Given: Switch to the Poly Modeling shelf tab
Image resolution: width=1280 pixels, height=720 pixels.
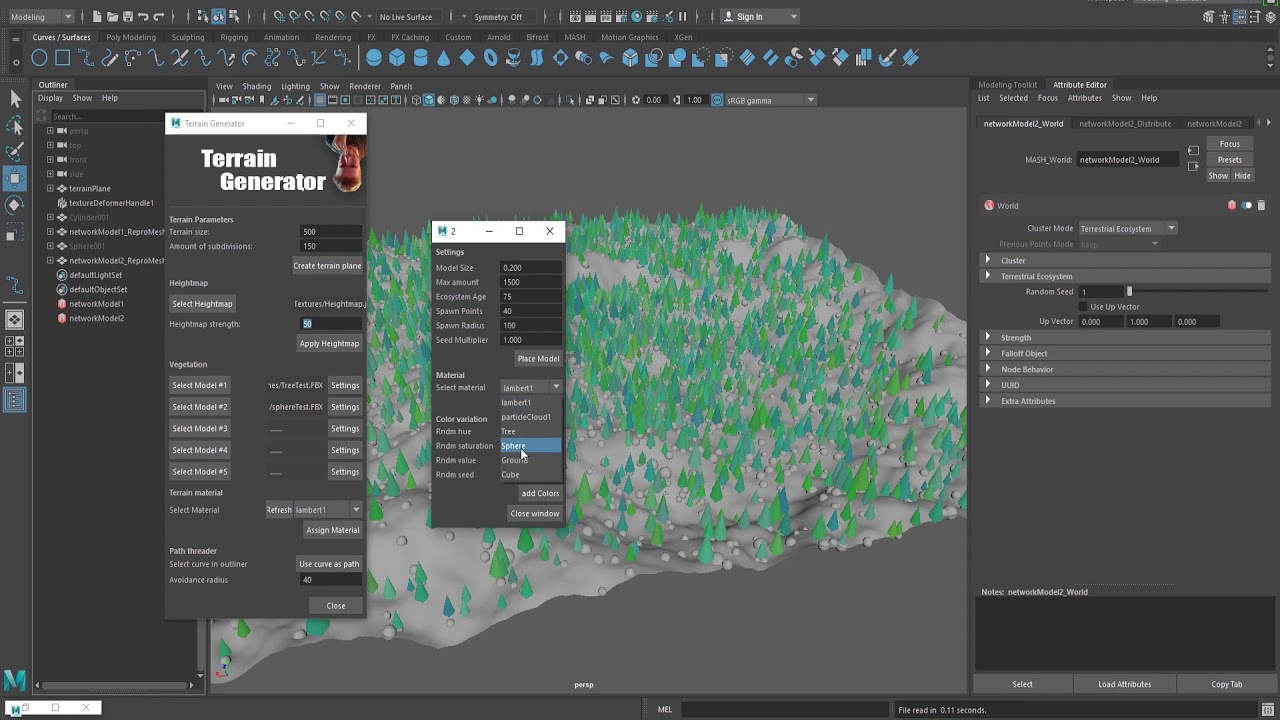Looking at the screenshot, I should coord(131,37).
